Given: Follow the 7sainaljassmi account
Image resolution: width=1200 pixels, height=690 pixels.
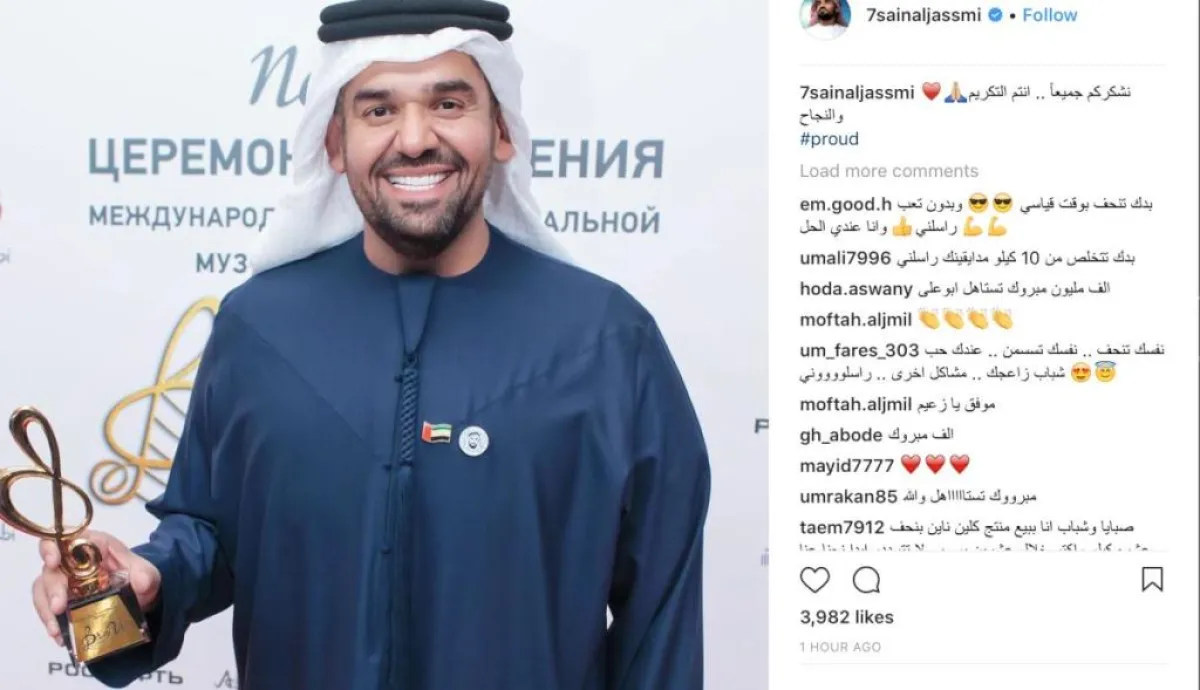Looking at the screenshot, I should [1050, 15].
